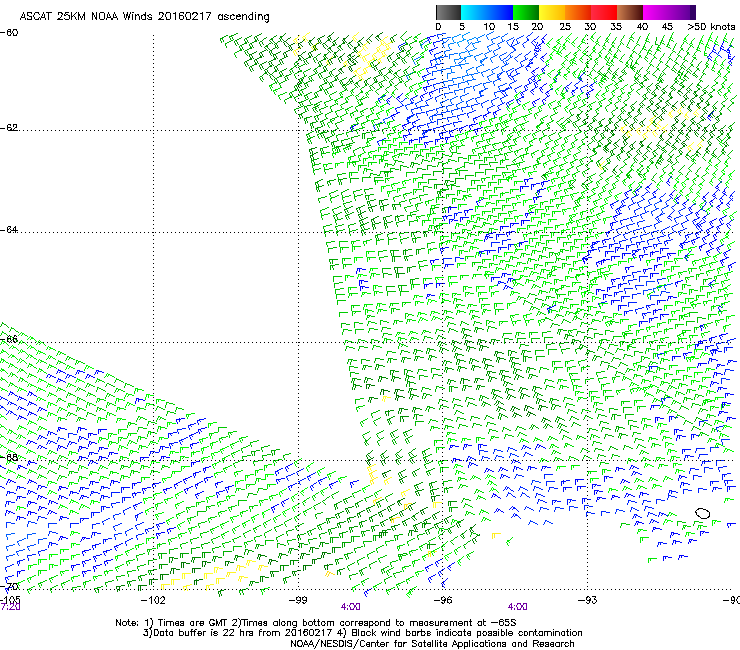Click the legend value 40 label
This screenshot has width=740, height=650.
(642, 27)
